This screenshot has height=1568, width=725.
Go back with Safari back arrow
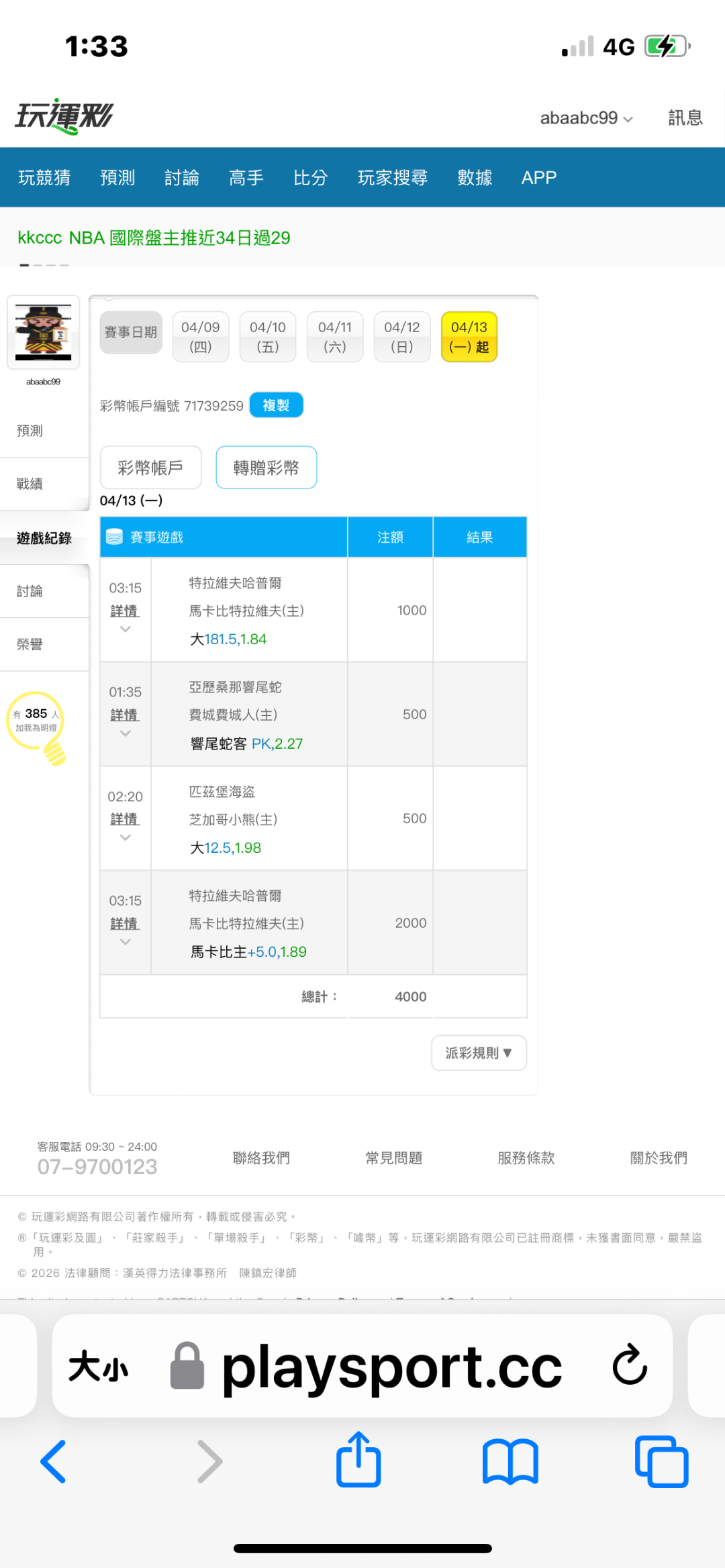pos(54,1461)
